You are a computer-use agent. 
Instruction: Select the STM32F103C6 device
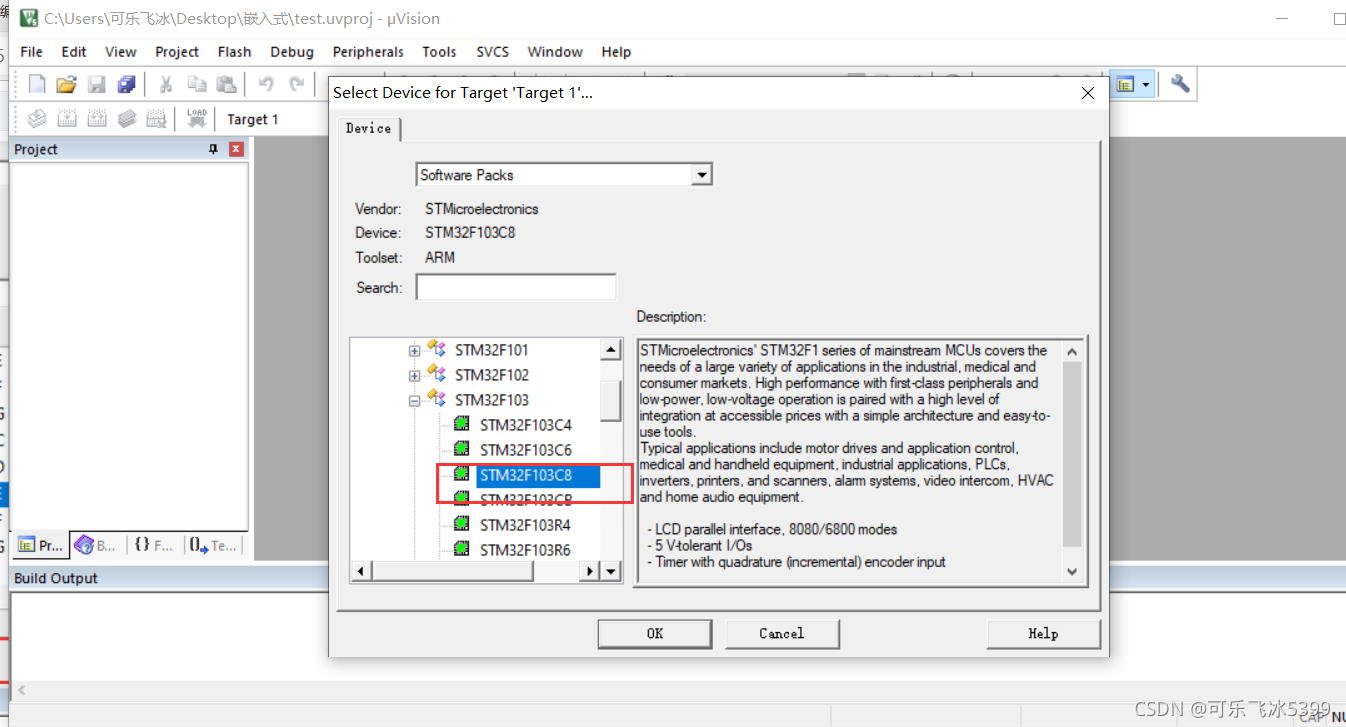[x=526, y=450]
